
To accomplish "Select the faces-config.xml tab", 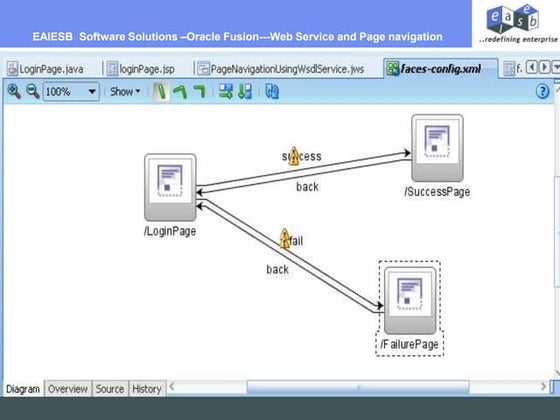I will (x=441, y=68).
